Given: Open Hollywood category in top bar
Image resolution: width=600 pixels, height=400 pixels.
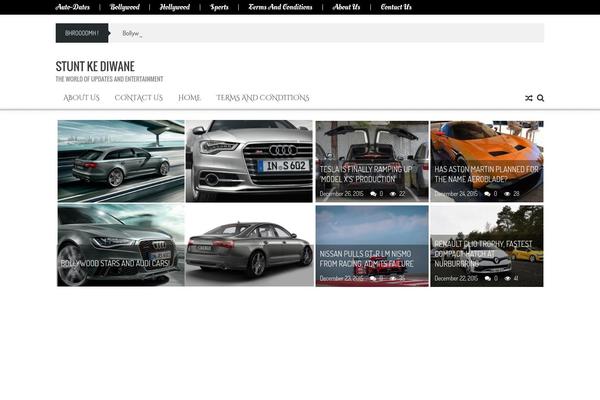Looking at the screenshot, I should pyautogui.click(x=175, y=7).
